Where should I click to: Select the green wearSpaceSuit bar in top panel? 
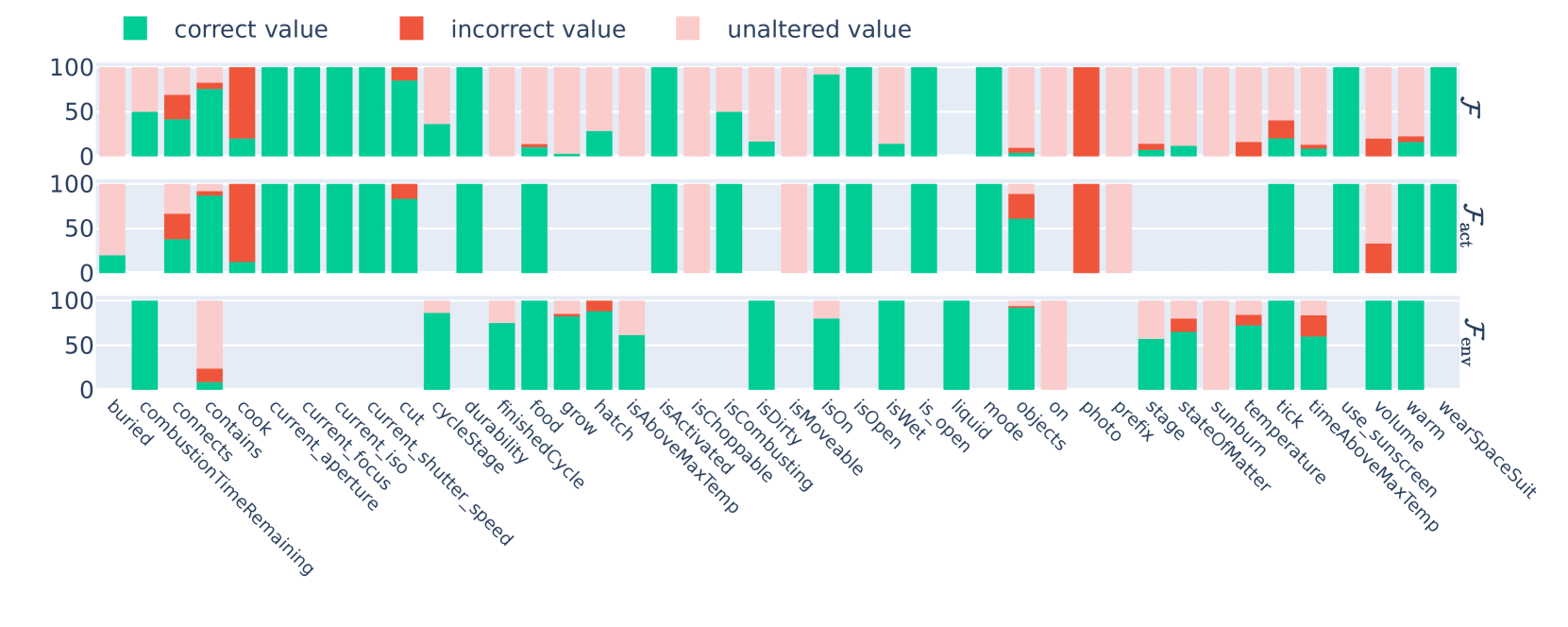coord(1443,111)
